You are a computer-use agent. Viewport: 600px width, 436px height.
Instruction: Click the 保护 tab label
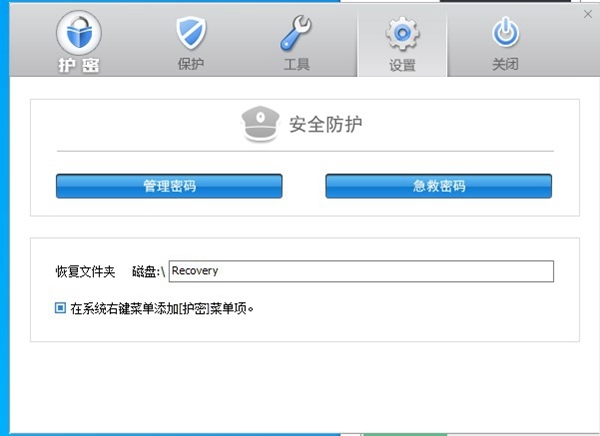191,64
